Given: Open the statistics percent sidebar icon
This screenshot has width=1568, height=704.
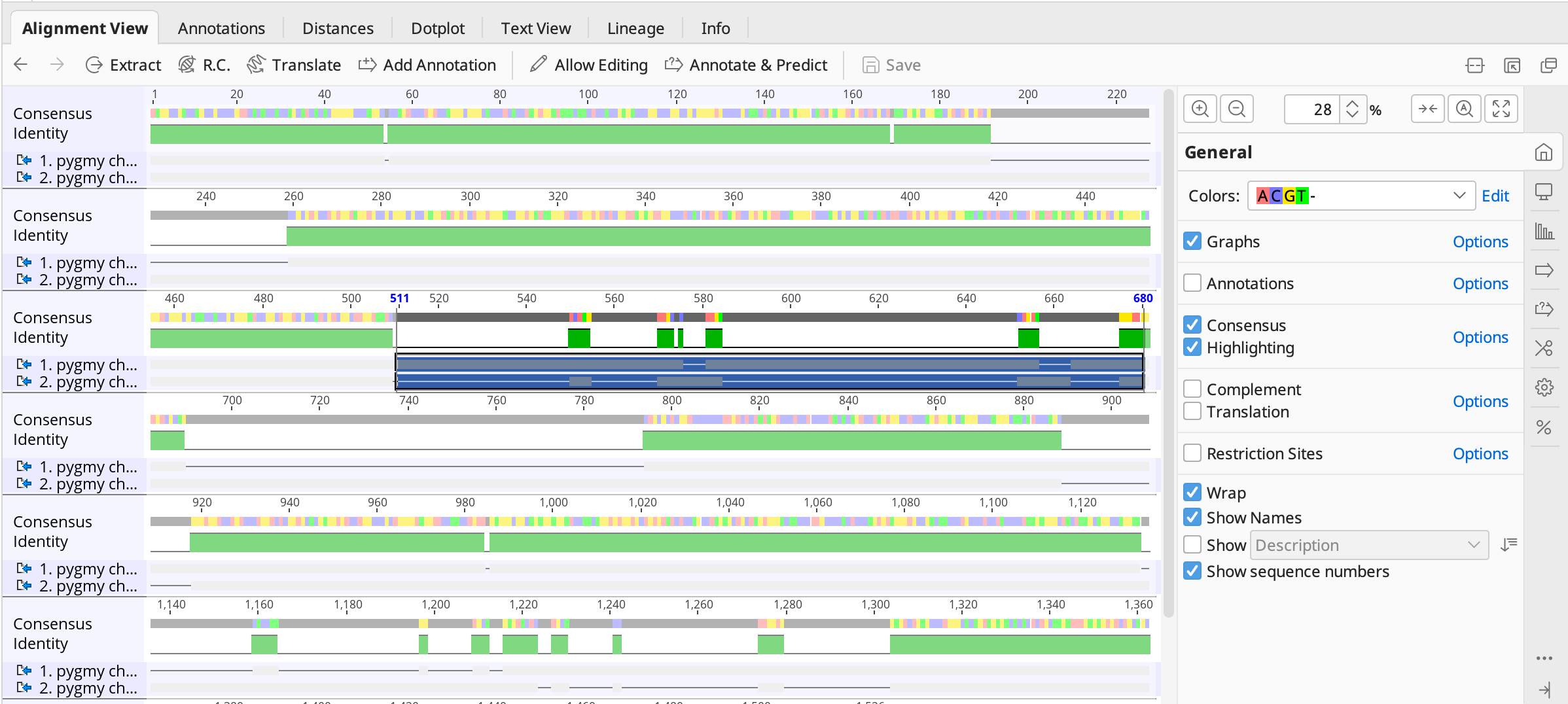Looking at the screenshot, I should click(1544, 427).
